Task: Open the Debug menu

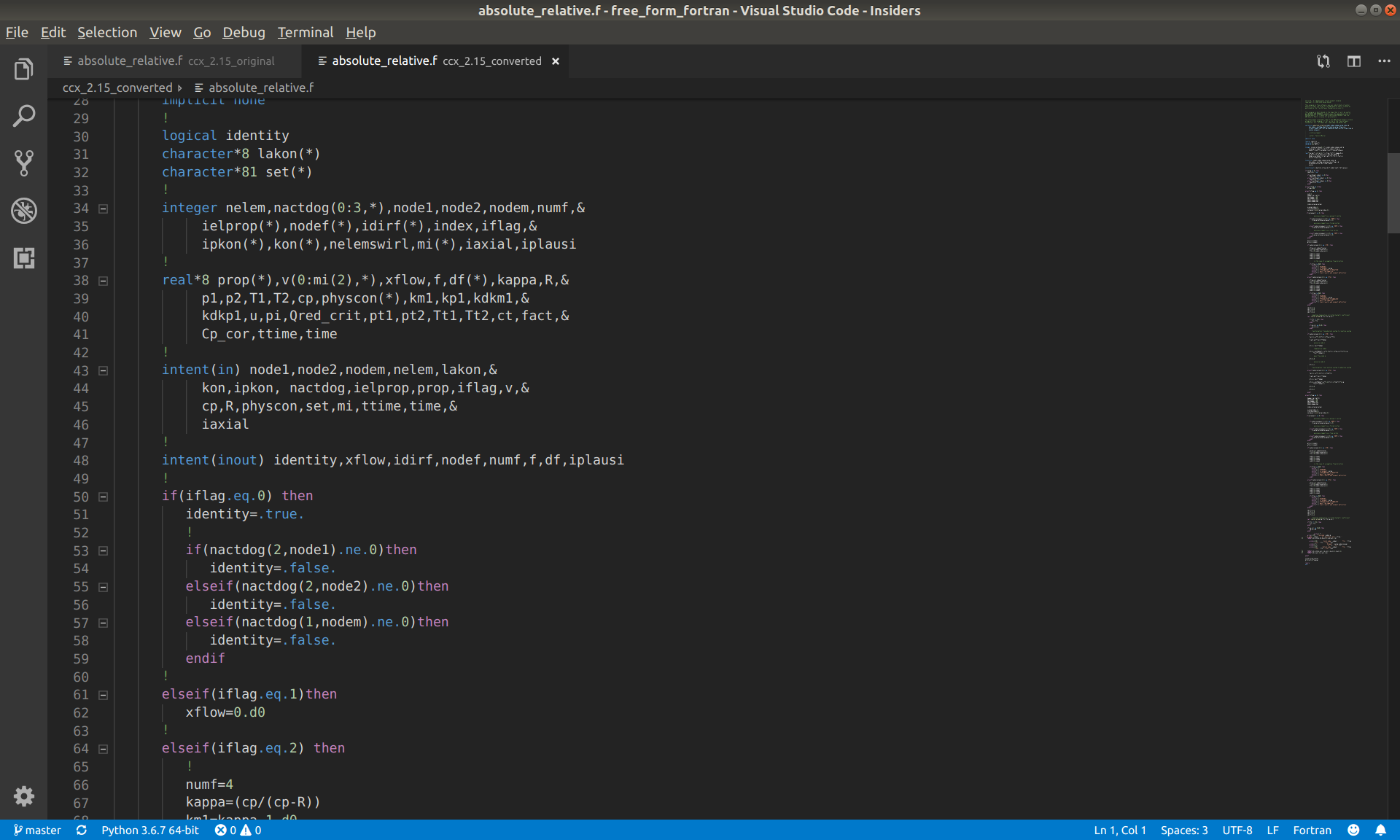Action: click(244, 32)
